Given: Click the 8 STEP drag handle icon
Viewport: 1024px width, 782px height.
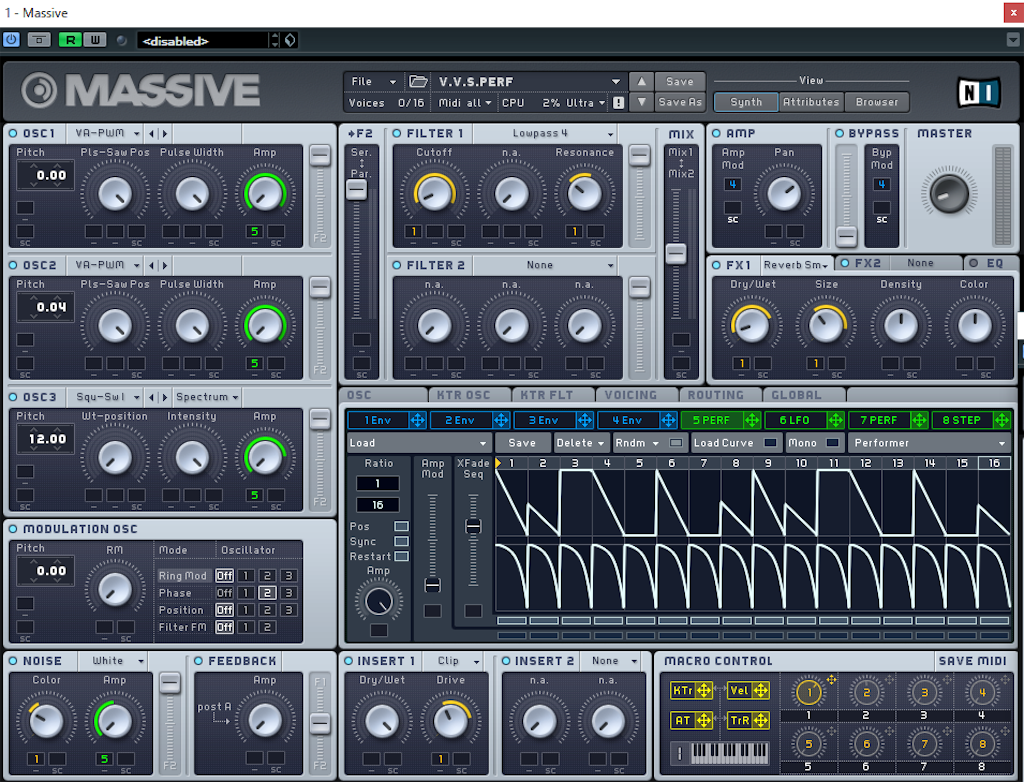Looking at the screenshot, I should [1002, 420].
